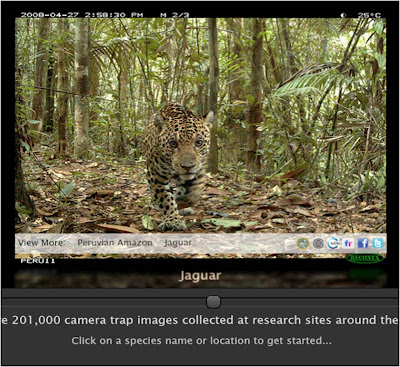Click the Jaguar caption title below photo
Screen dimensions: 400x367
[200, 276]
